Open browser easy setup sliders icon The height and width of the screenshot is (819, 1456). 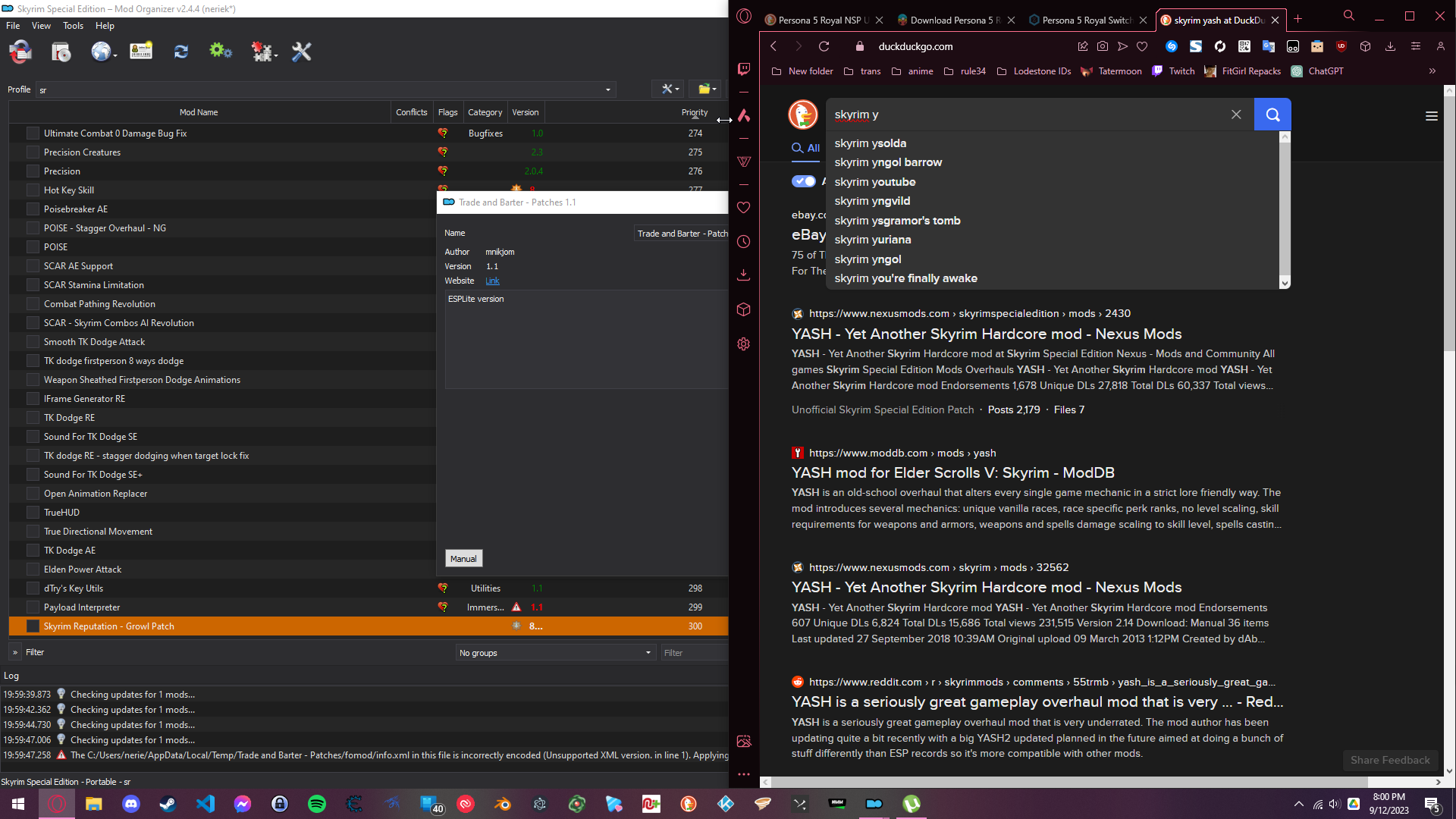point(1416,46)
